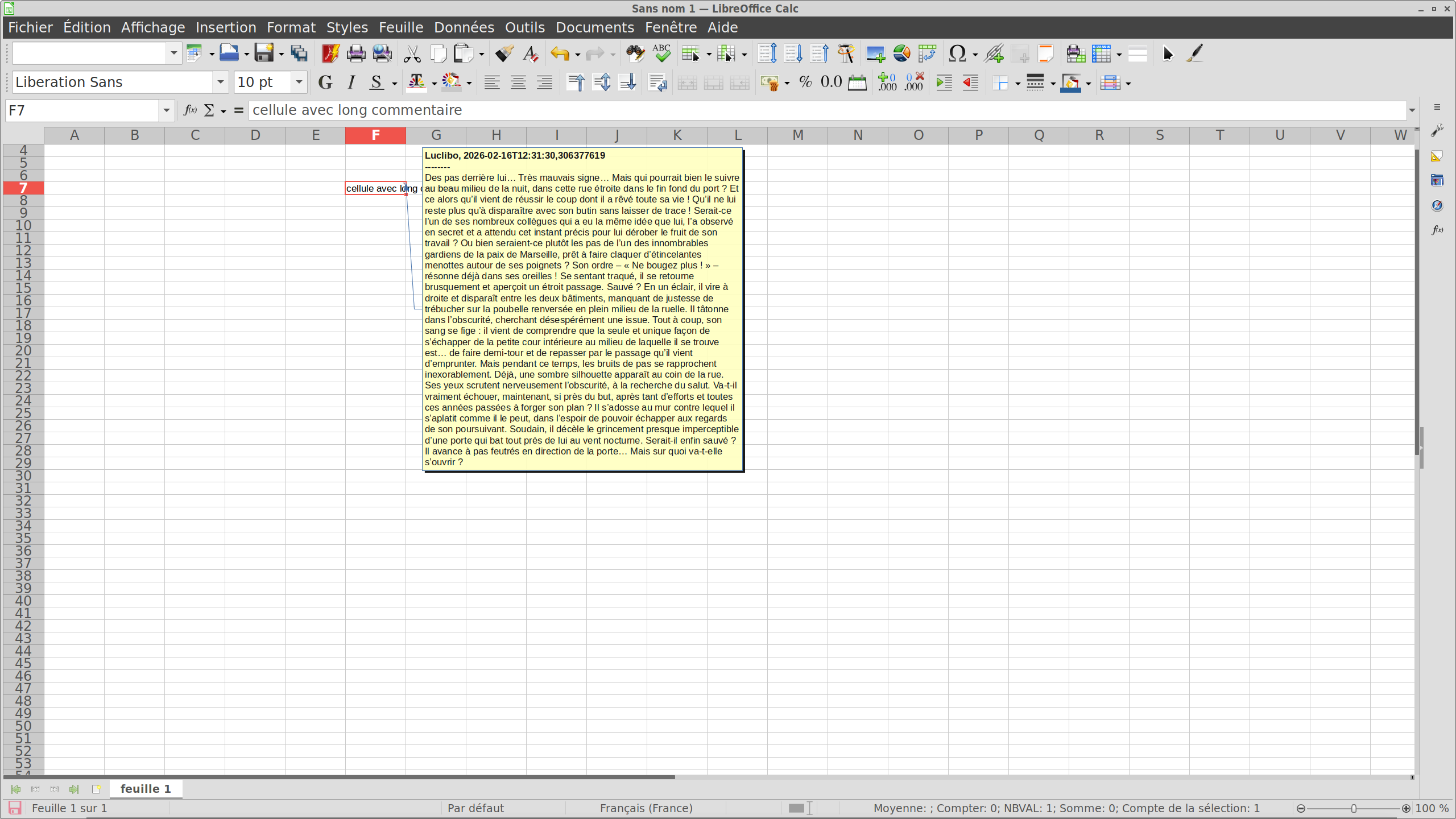Toggle Wrap Text button

coord(657,82)
